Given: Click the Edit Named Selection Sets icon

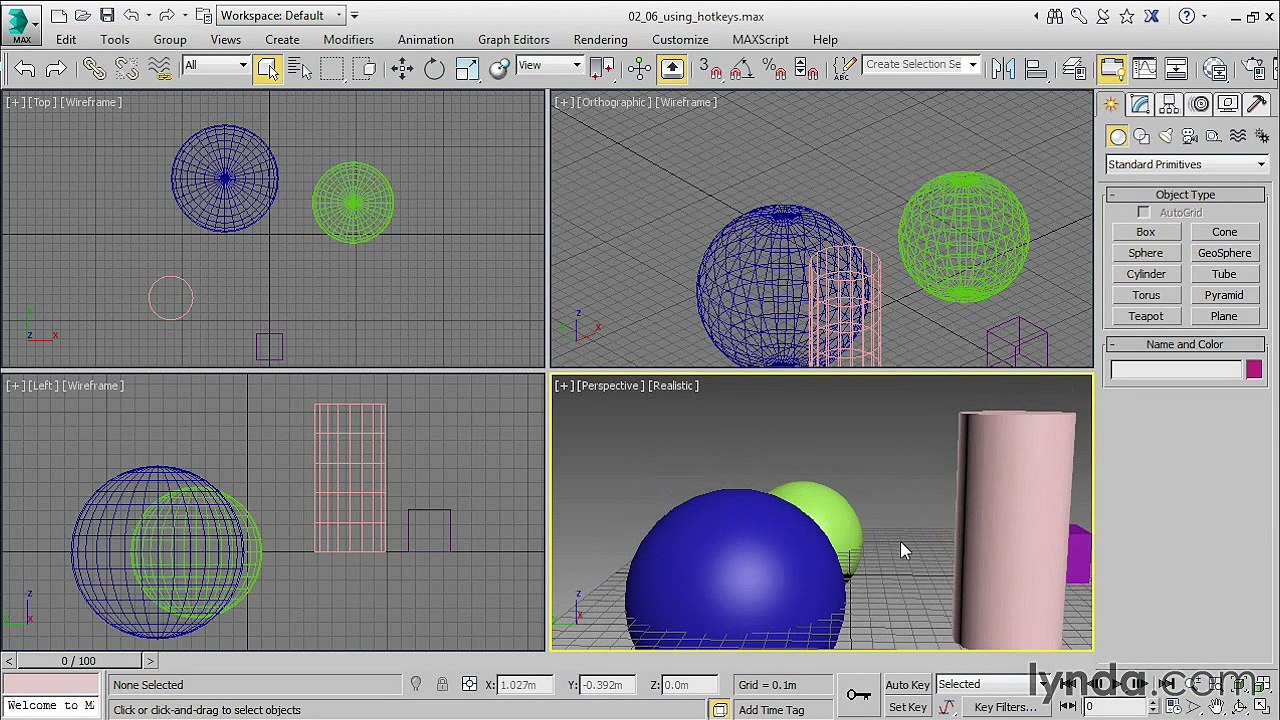Looking at the screenshot, I should (x=843, y=68).
